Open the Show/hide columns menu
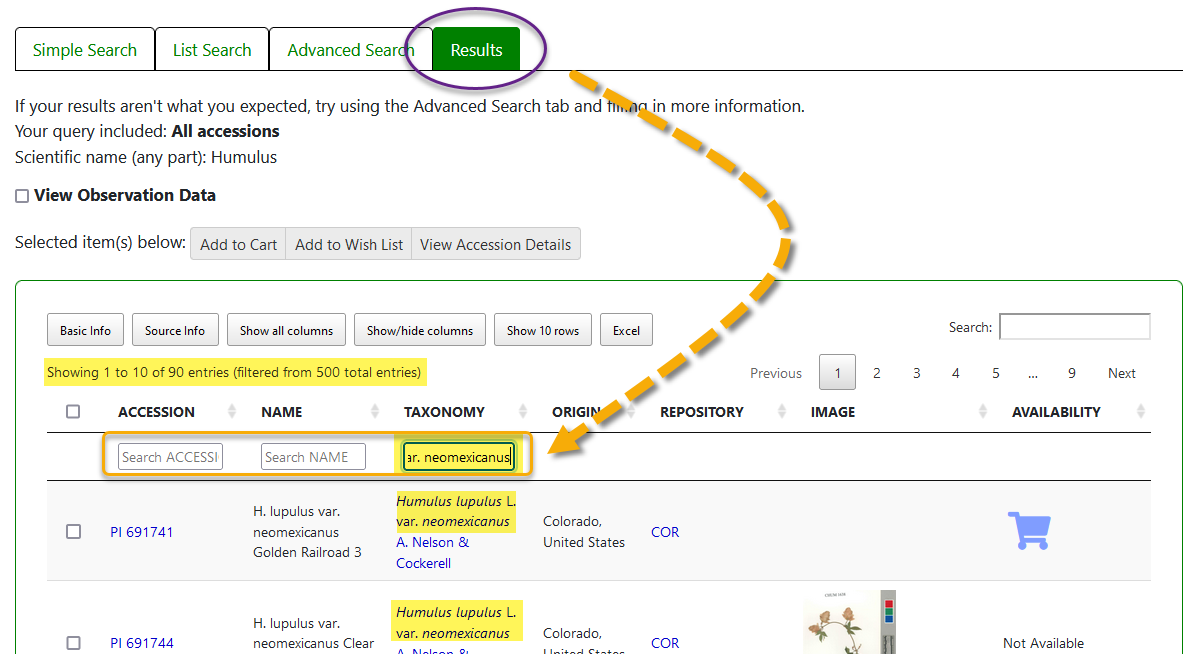 point(419,331)
